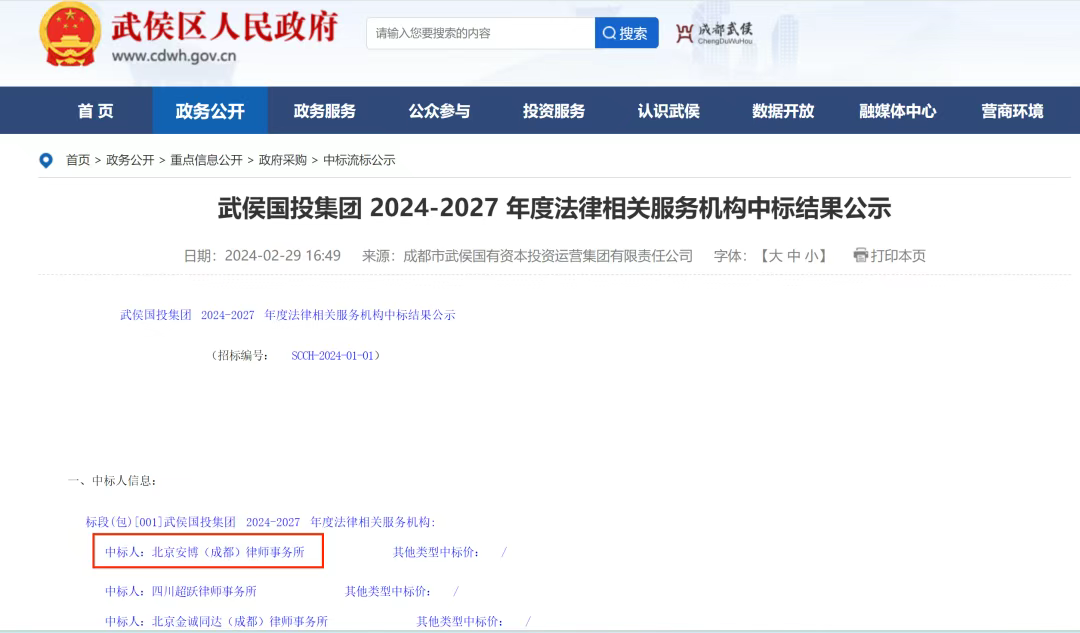Click the 重点信息公开 breadcrumb link

[206, 160]
